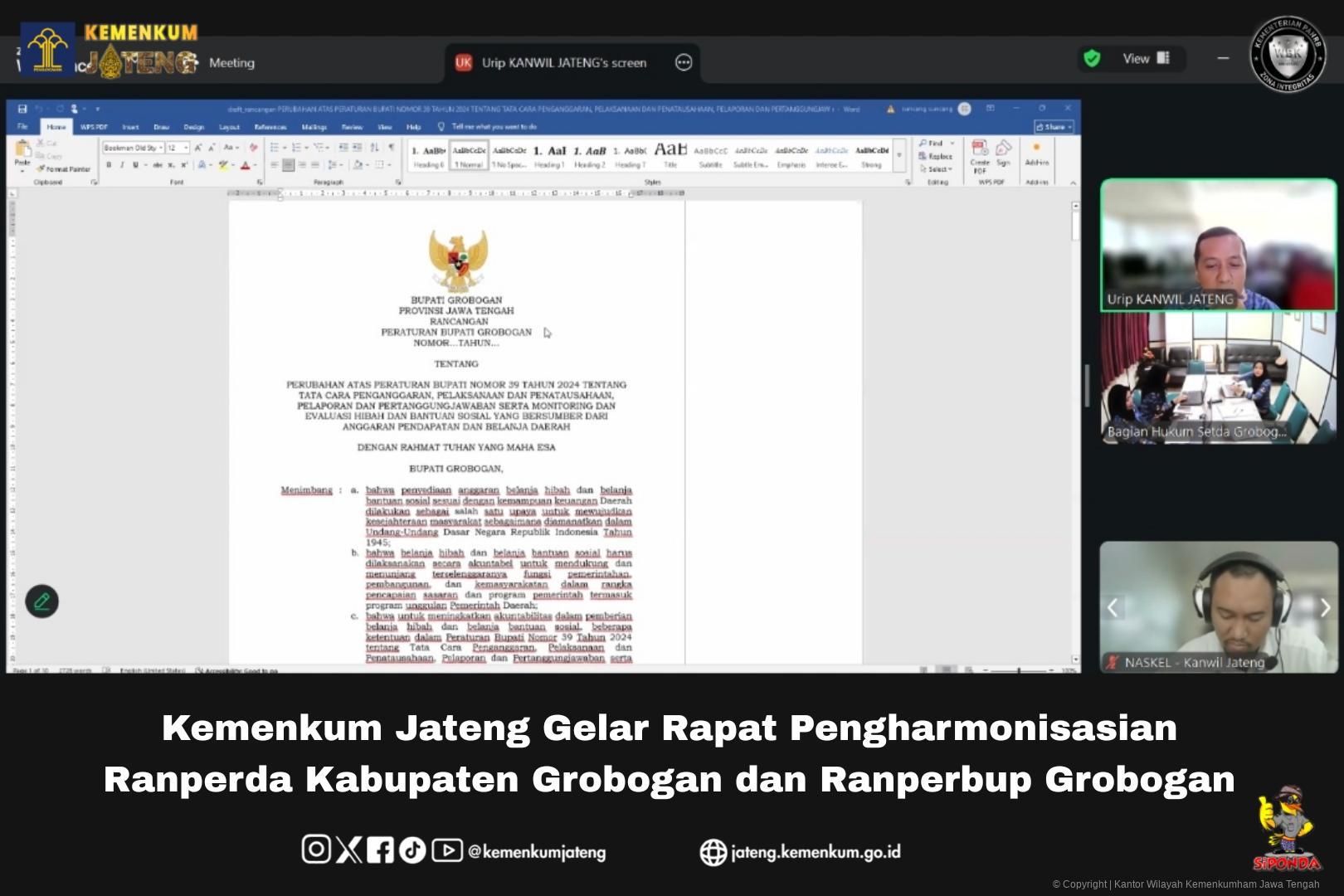Toggle bold formatting
Image resolution: width=1344 pixels, height=896 pixels.
pyautogui.click(x=109, y=165)
